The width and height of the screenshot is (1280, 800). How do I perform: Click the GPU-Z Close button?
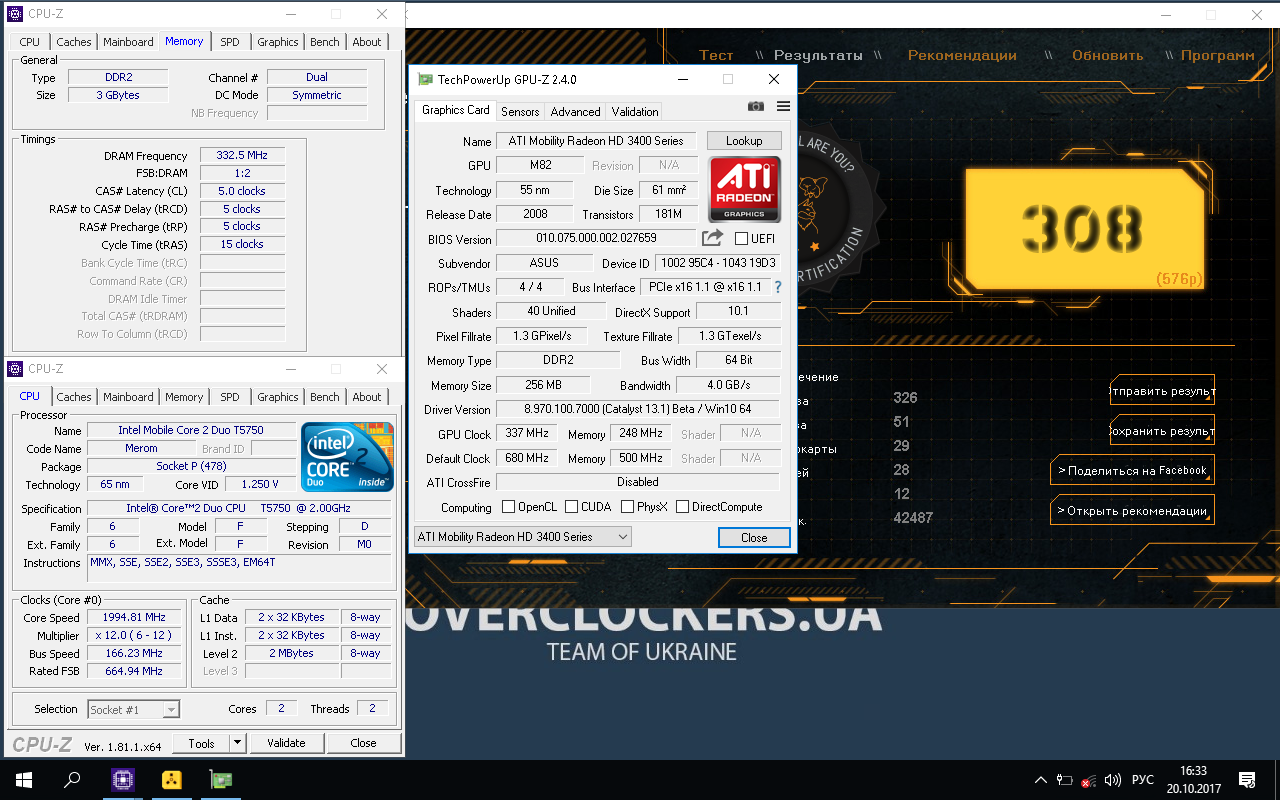coord(754,537)
